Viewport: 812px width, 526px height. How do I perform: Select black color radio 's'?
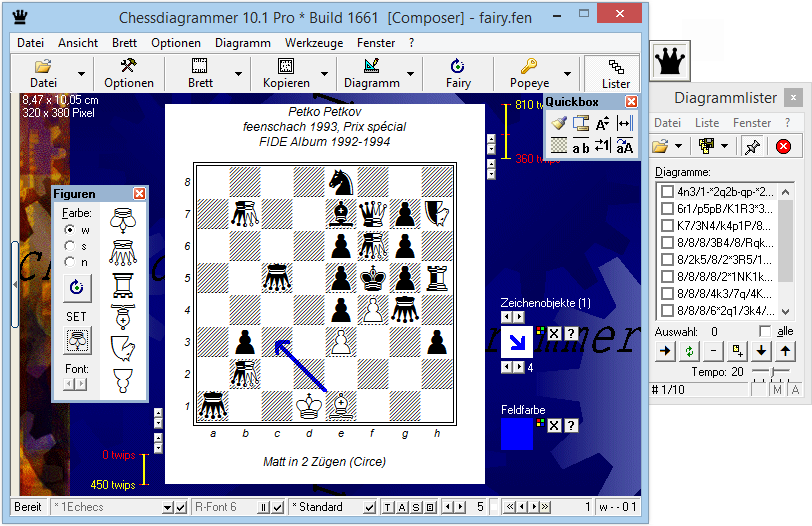click(x=69, y=246)
